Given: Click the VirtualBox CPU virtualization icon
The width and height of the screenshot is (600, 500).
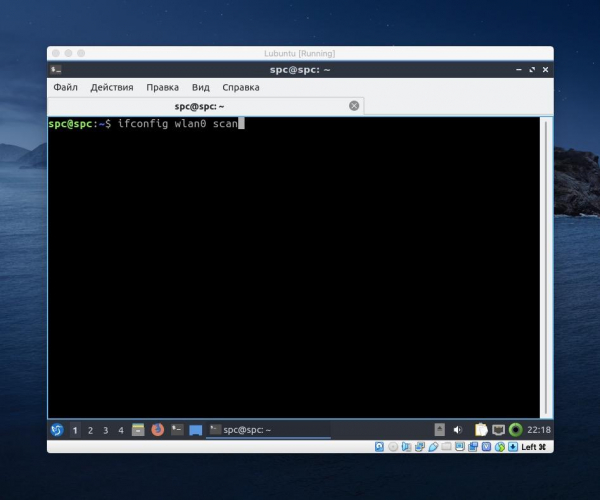Looking at the screenshot, I should pyautogui.click(x=486, y=446).
